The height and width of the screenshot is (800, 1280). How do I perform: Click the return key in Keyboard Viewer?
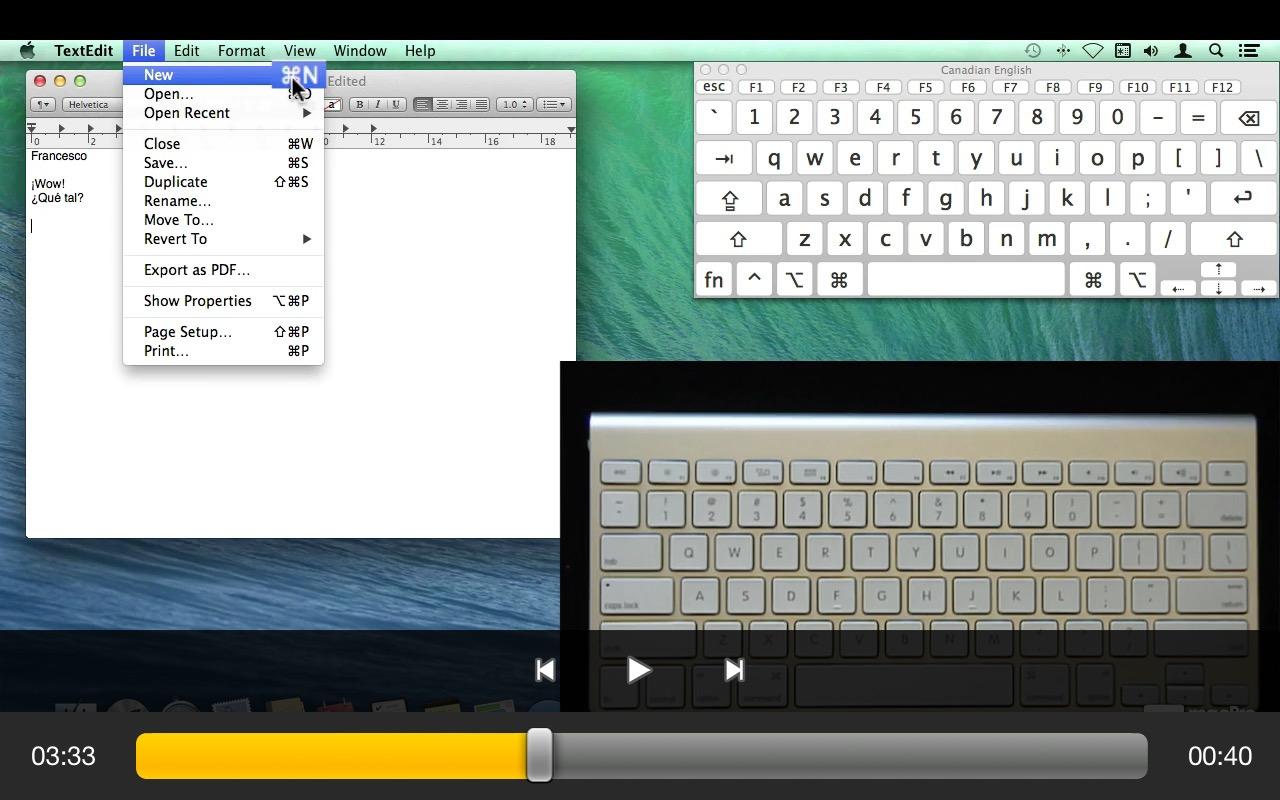click(x=1243, y=198)
